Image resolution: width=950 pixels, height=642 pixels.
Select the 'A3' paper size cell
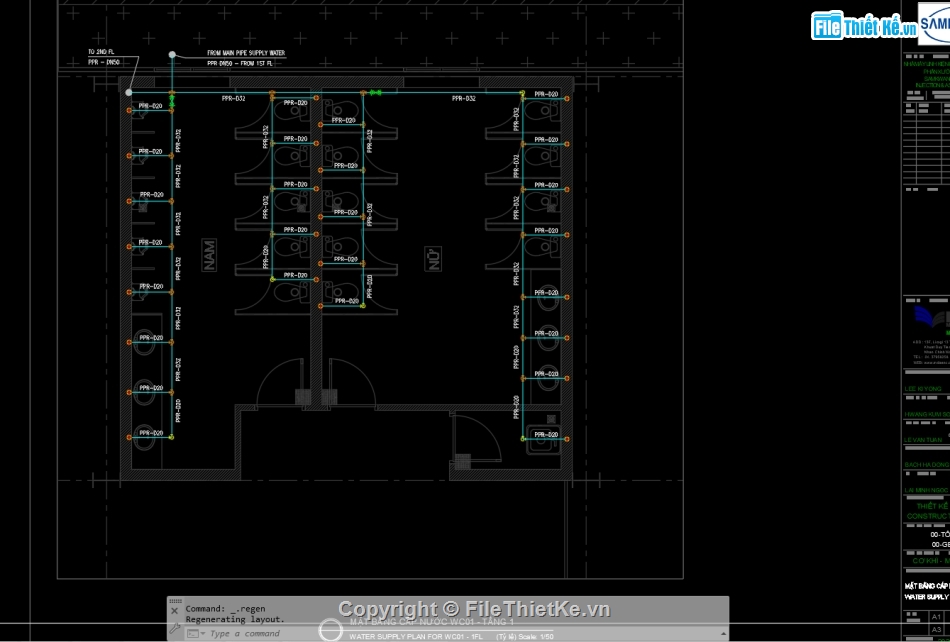click(x=937, y=630)
